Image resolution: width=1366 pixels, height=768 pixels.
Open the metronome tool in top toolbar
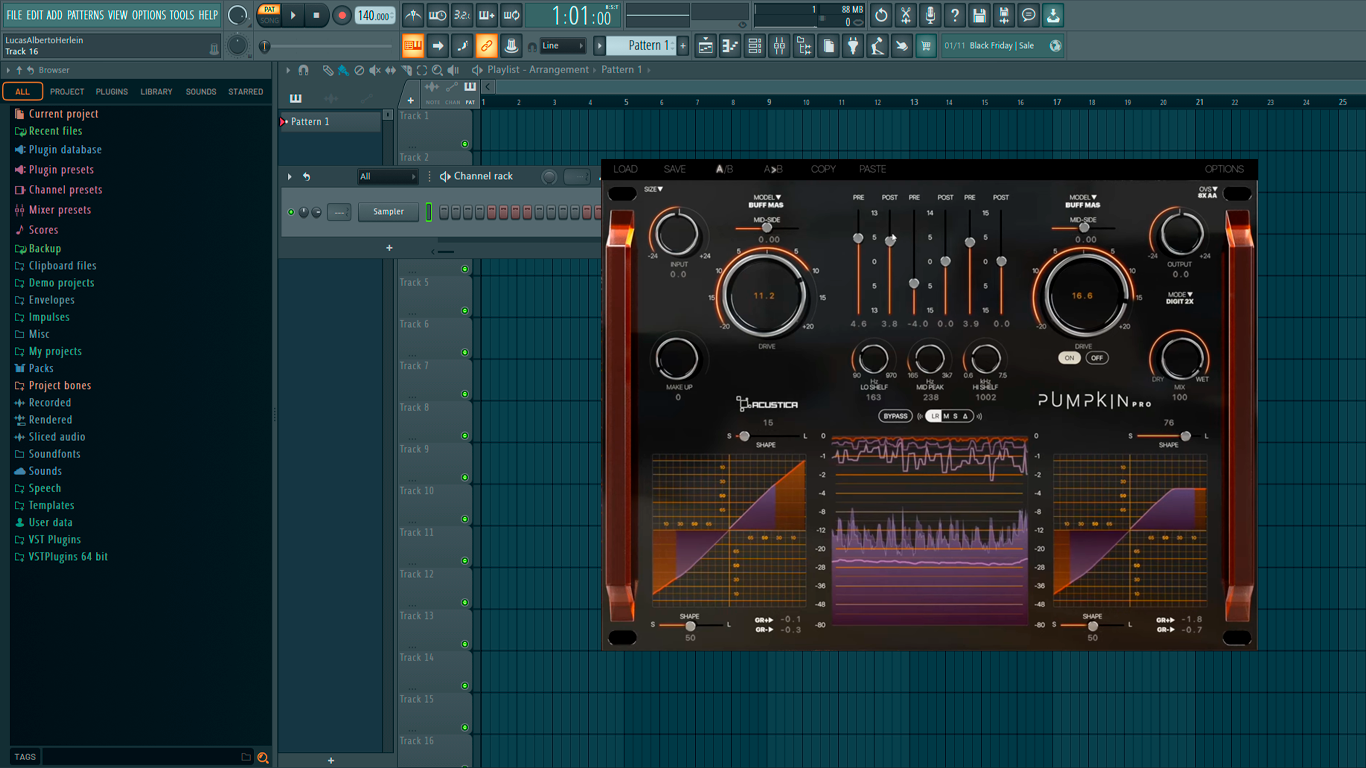[413, 15]
